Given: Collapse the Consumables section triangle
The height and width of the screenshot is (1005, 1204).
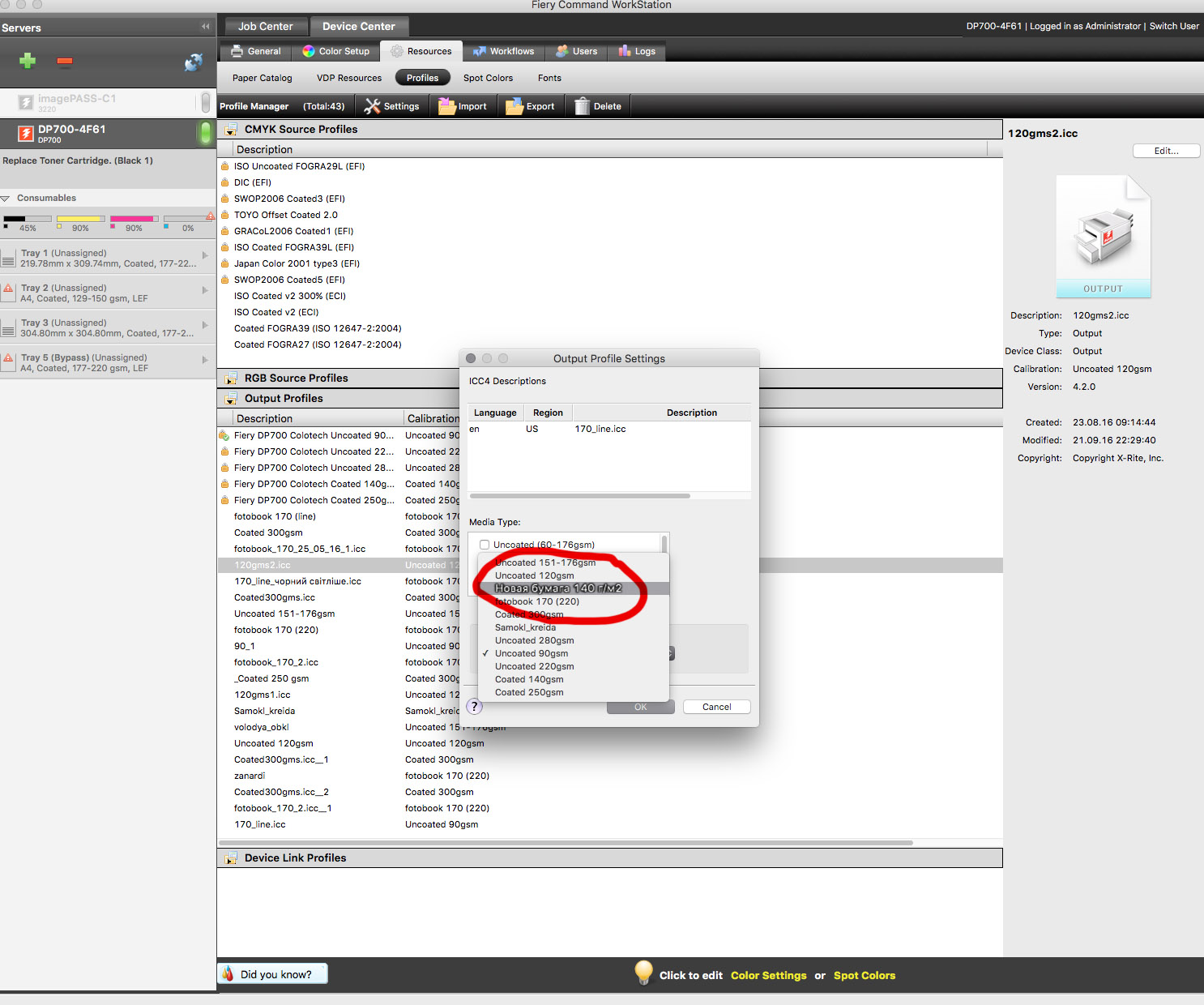Looking at the screenshot, I should [x=6, y=199].
